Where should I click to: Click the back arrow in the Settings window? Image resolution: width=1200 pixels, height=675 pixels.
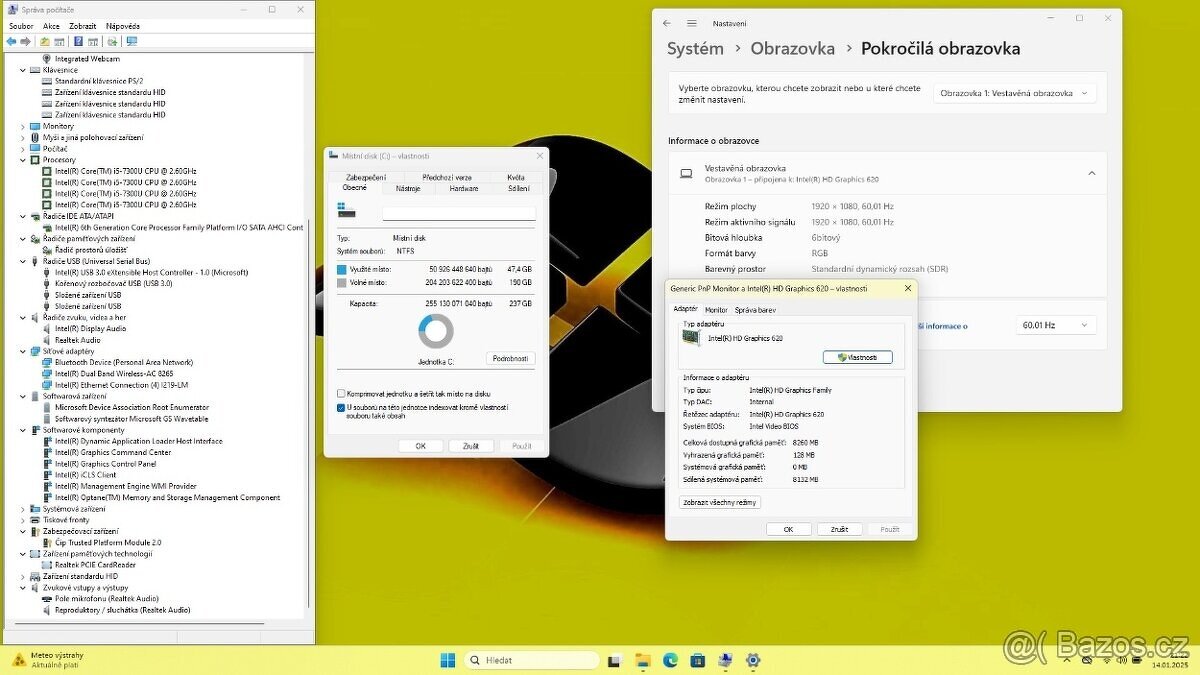[x=666, y=22]
